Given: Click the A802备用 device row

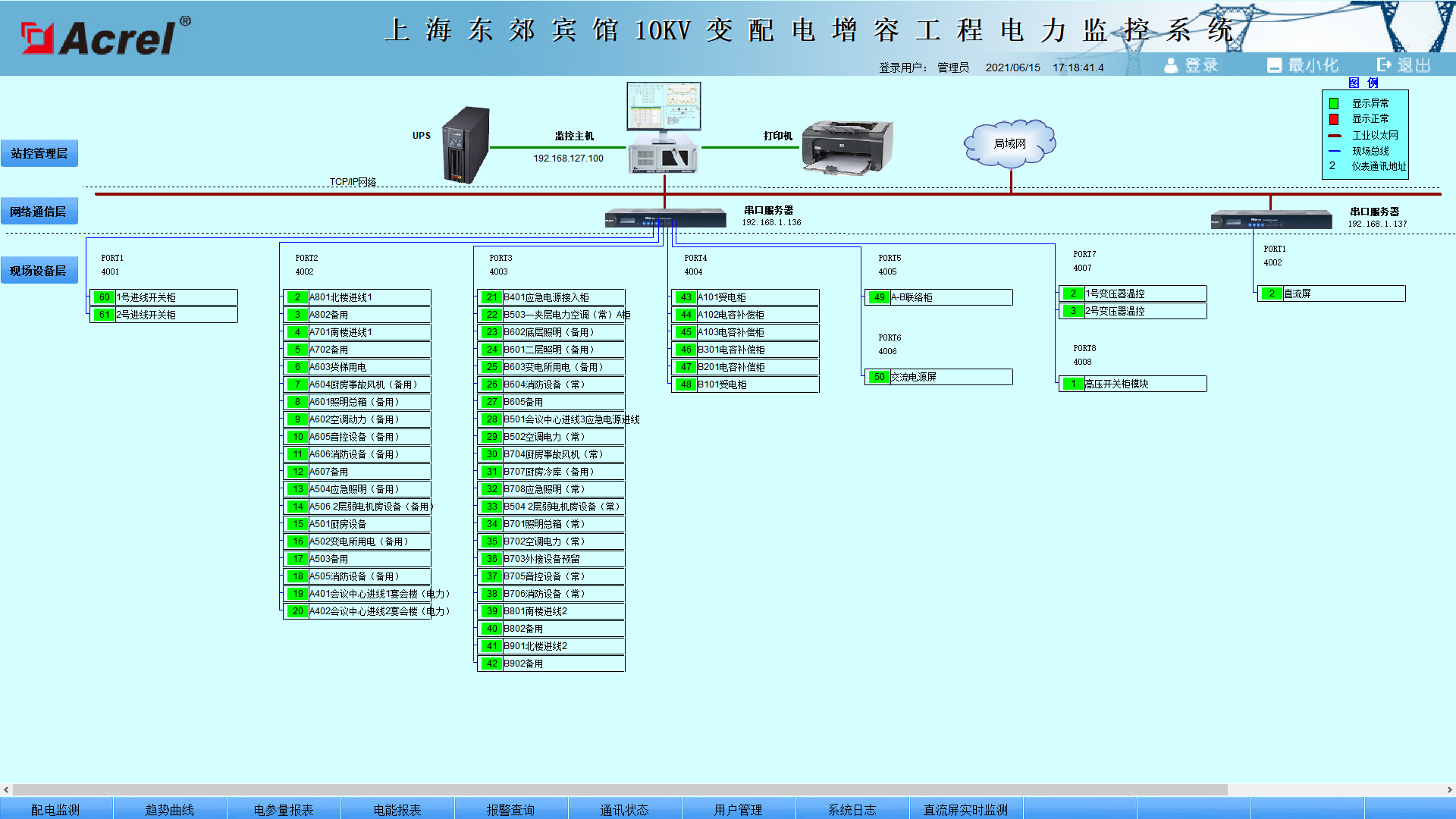Looking at the screenshot, I should 357,315.
